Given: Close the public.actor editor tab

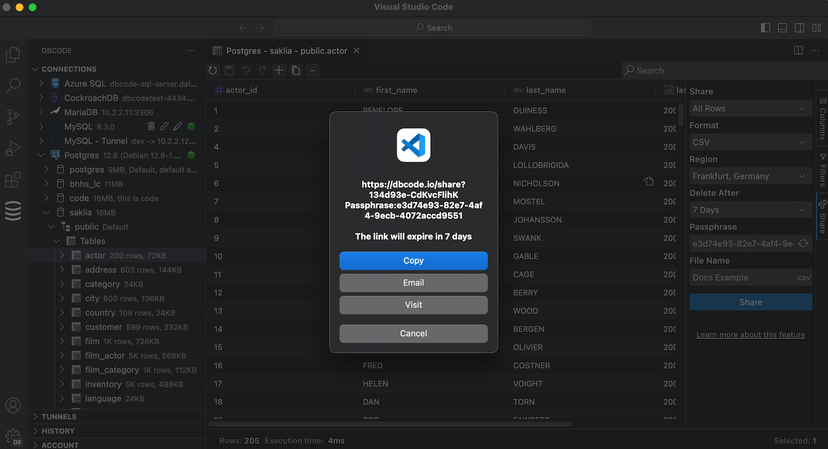Looking at the screenshot, I should coord(356,51).
